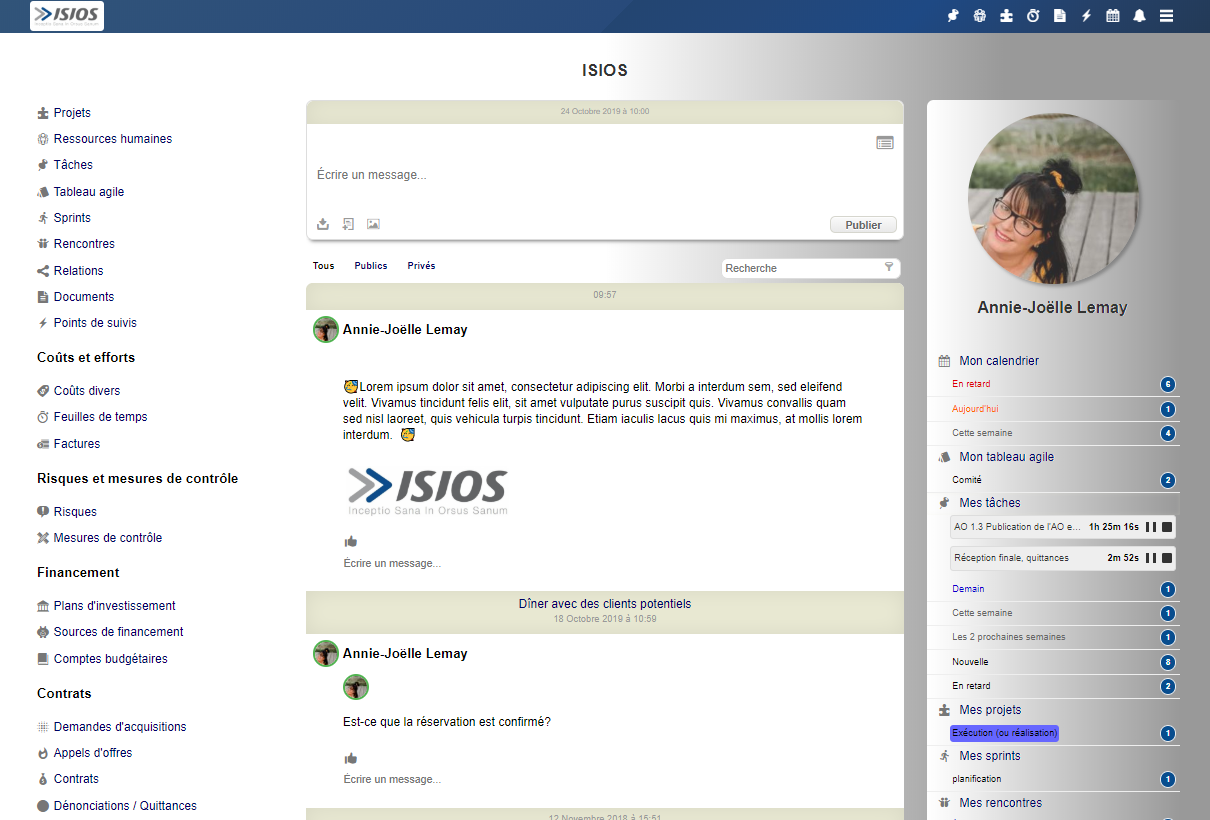Click the filter funnel icon in search box
1210x820 pixels.
(x=889, y=267)
